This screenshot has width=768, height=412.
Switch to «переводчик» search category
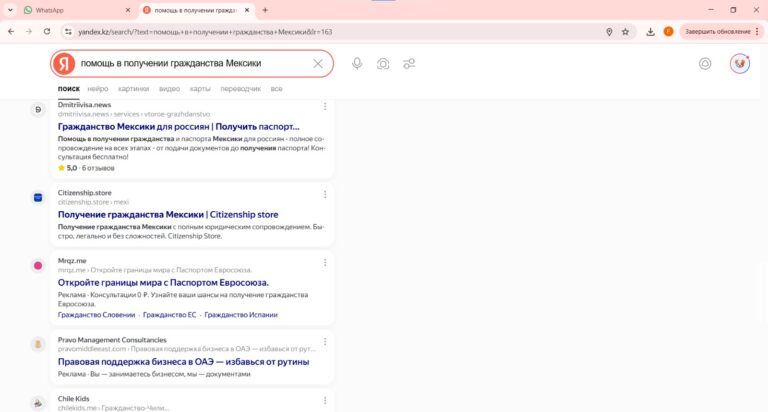[240, 89]
